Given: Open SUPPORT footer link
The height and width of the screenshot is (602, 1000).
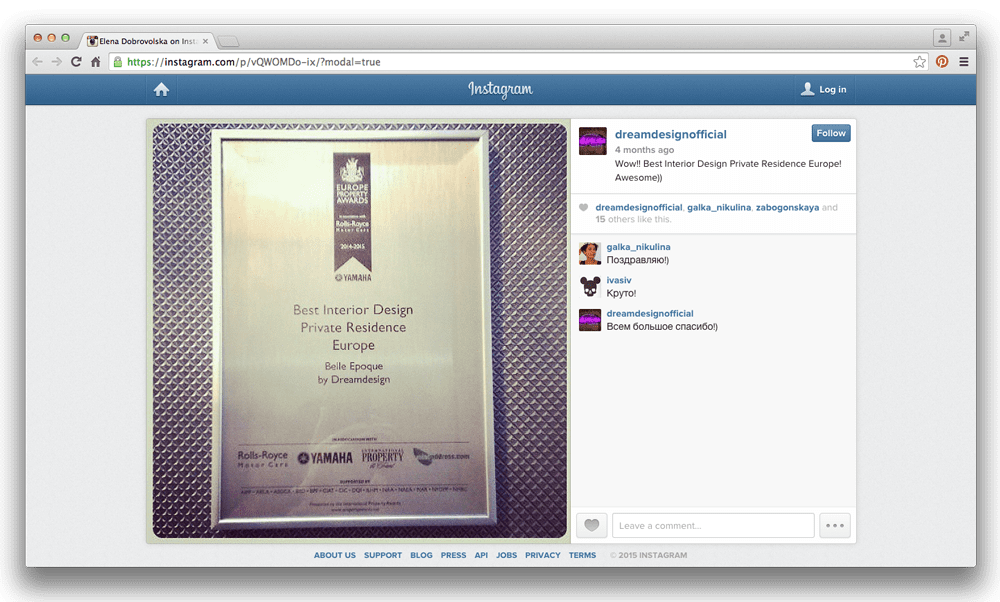Looking at the screenshot, I should coord(383,555).
